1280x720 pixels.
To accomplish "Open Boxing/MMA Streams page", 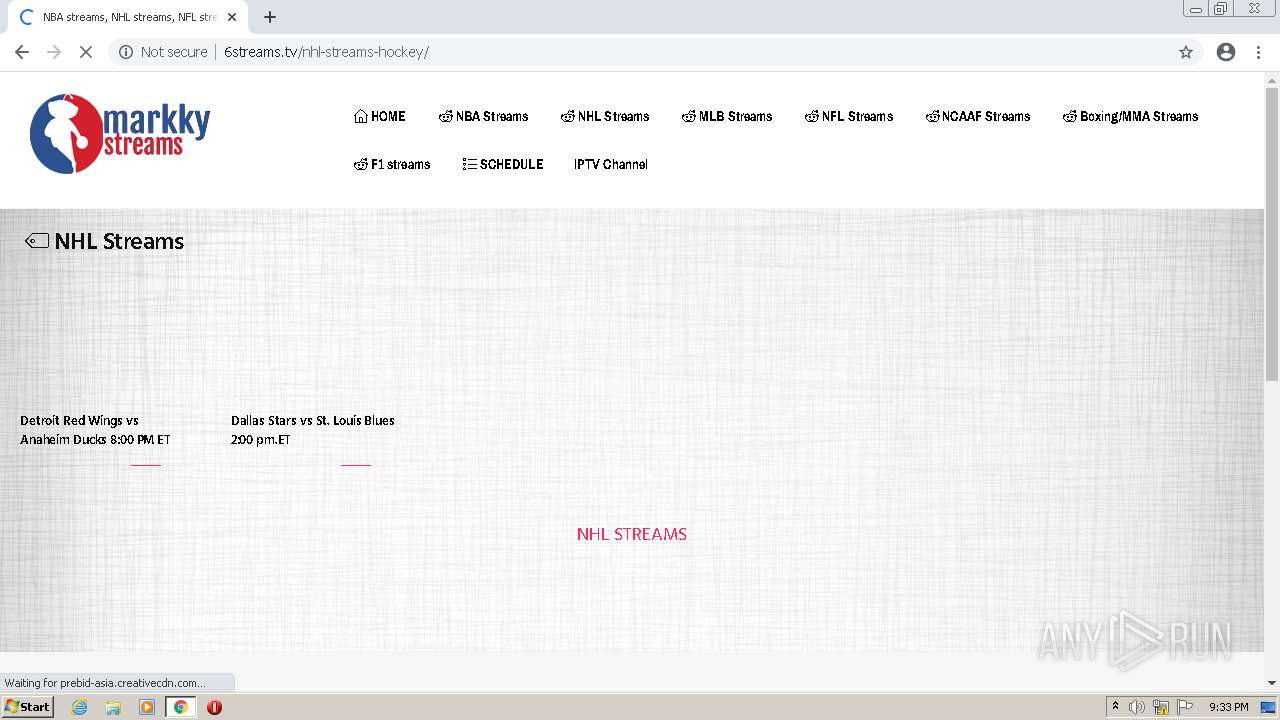I will (x=1130, y=116).
